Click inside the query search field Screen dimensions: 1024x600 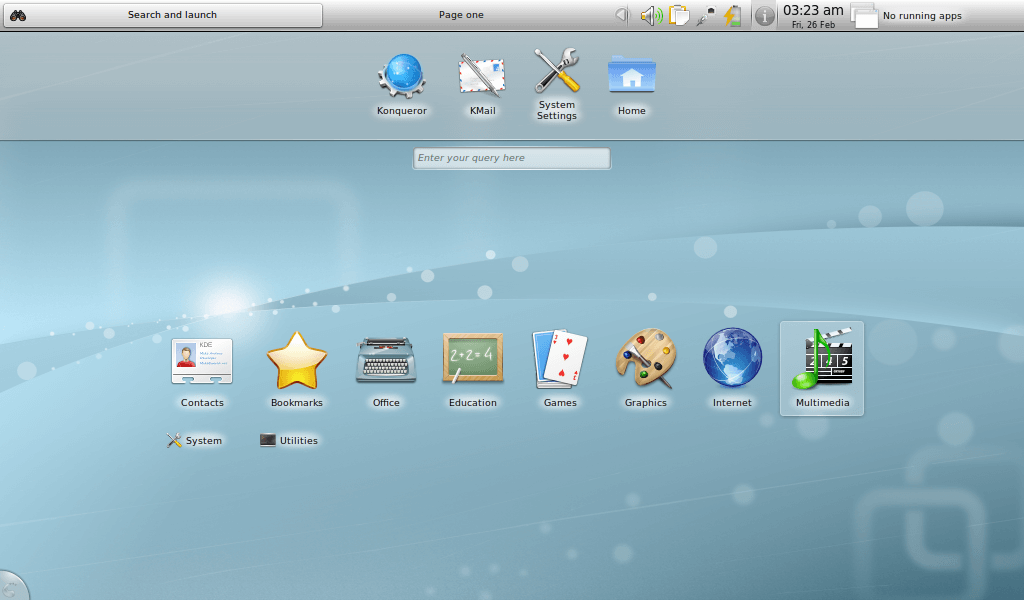pyautogui.click(x=511, y=158)
